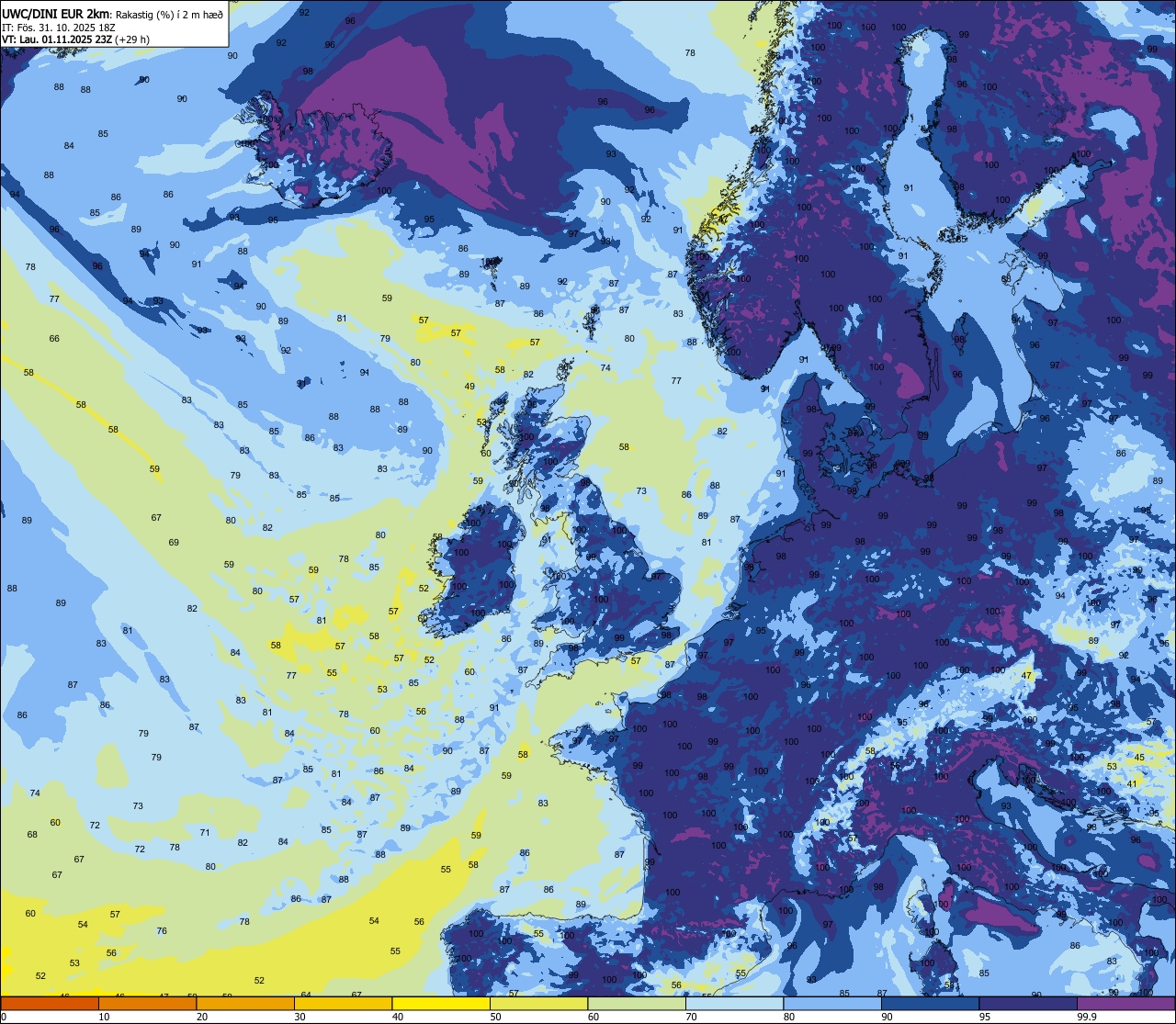The height and width of the screenshot is (1024, 1176).
Task: Click the legend scale label 60
Action: tap(594, 1017)
